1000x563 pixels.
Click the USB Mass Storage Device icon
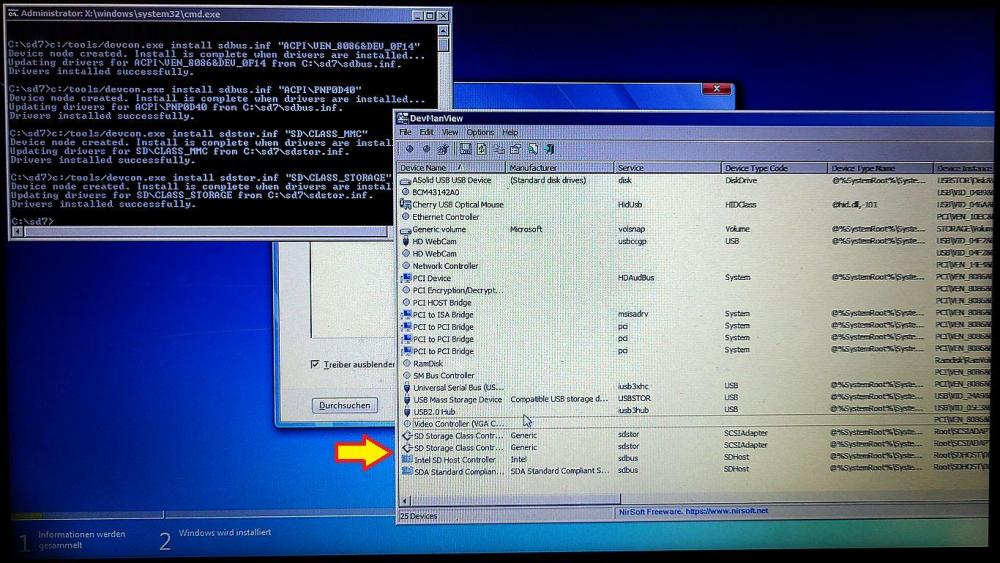point(406,399)
